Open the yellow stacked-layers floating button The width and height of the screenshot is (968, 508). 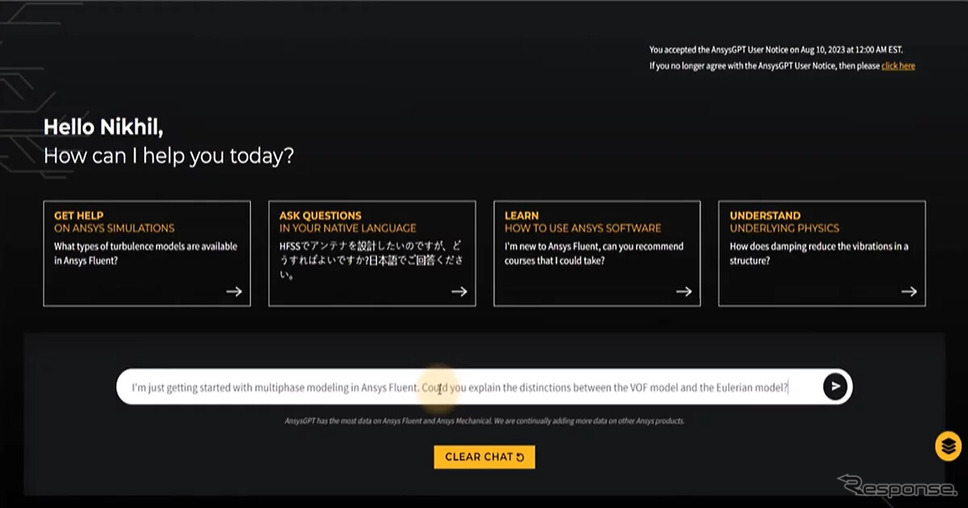(948, 445)
